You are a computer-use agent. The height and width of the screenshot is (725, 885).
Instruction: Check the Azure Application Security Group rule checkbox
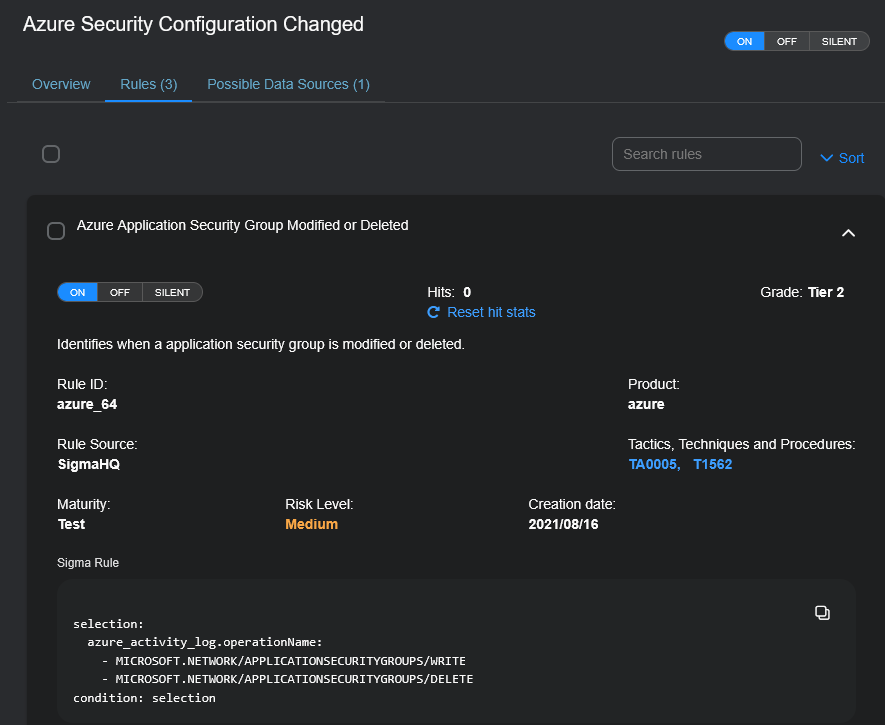tap(56, 231)
